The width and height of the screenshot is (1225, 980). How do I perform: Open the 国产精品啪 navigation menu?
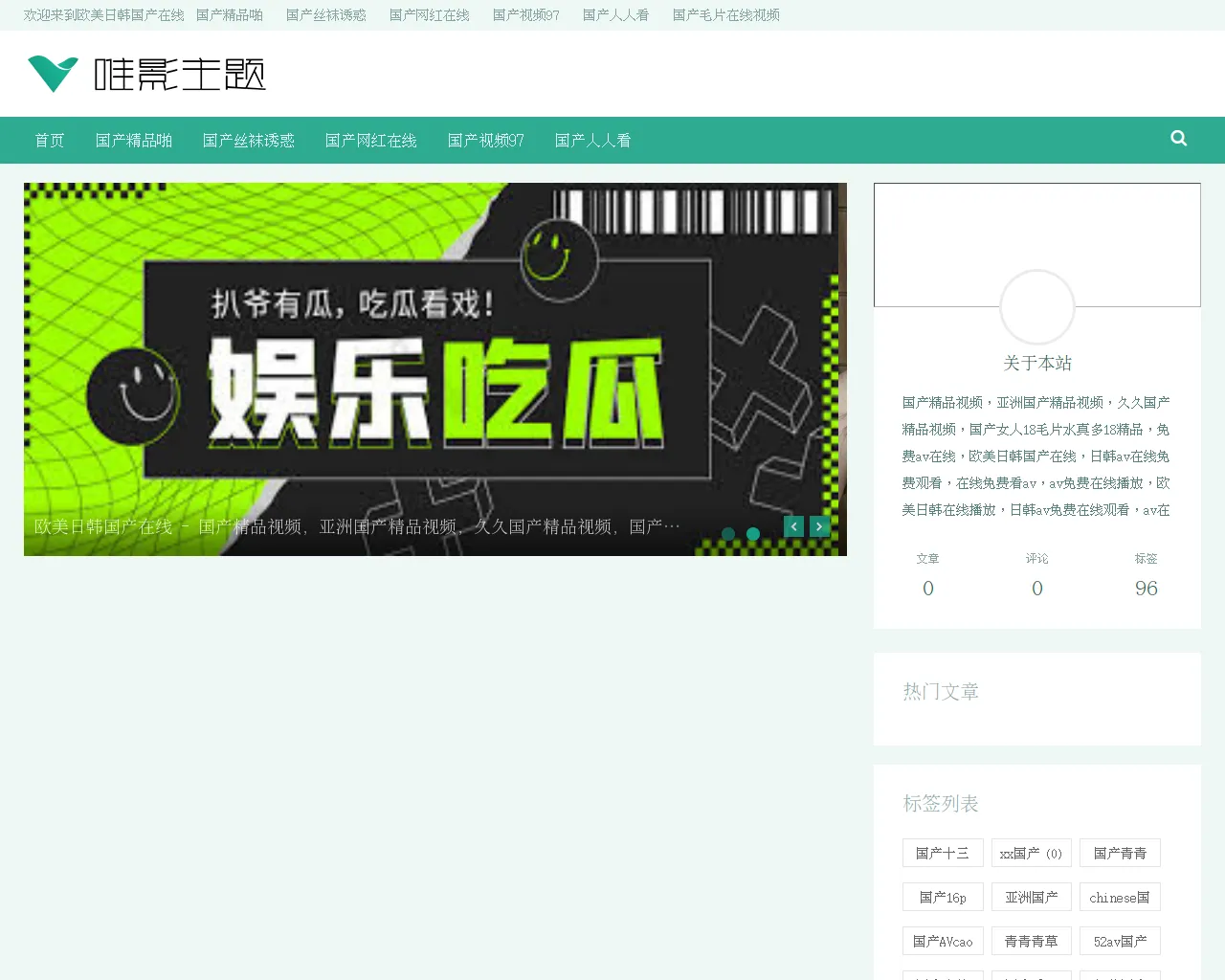click(133, 140)
